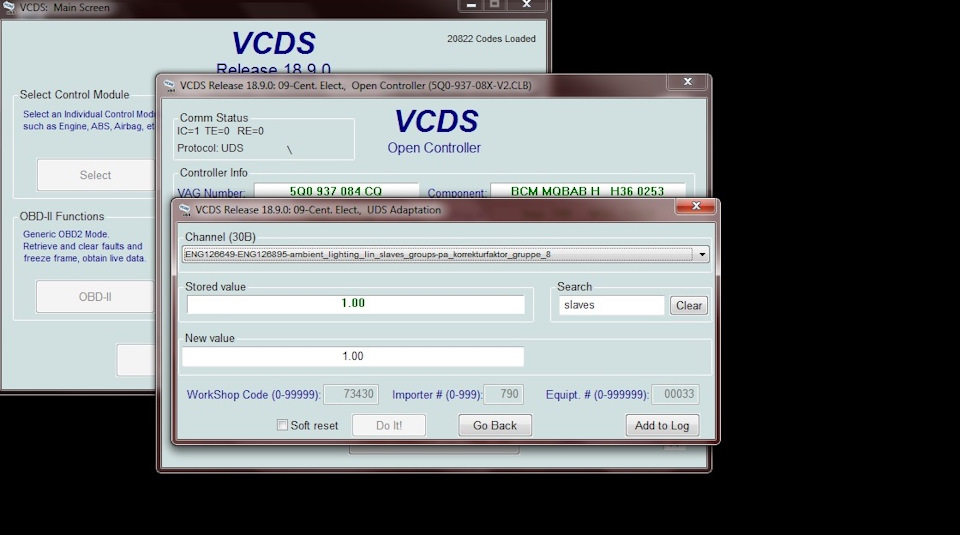Toggle the Soft reset checkbox
Screen dimensions: 960x535
point(282,425)
